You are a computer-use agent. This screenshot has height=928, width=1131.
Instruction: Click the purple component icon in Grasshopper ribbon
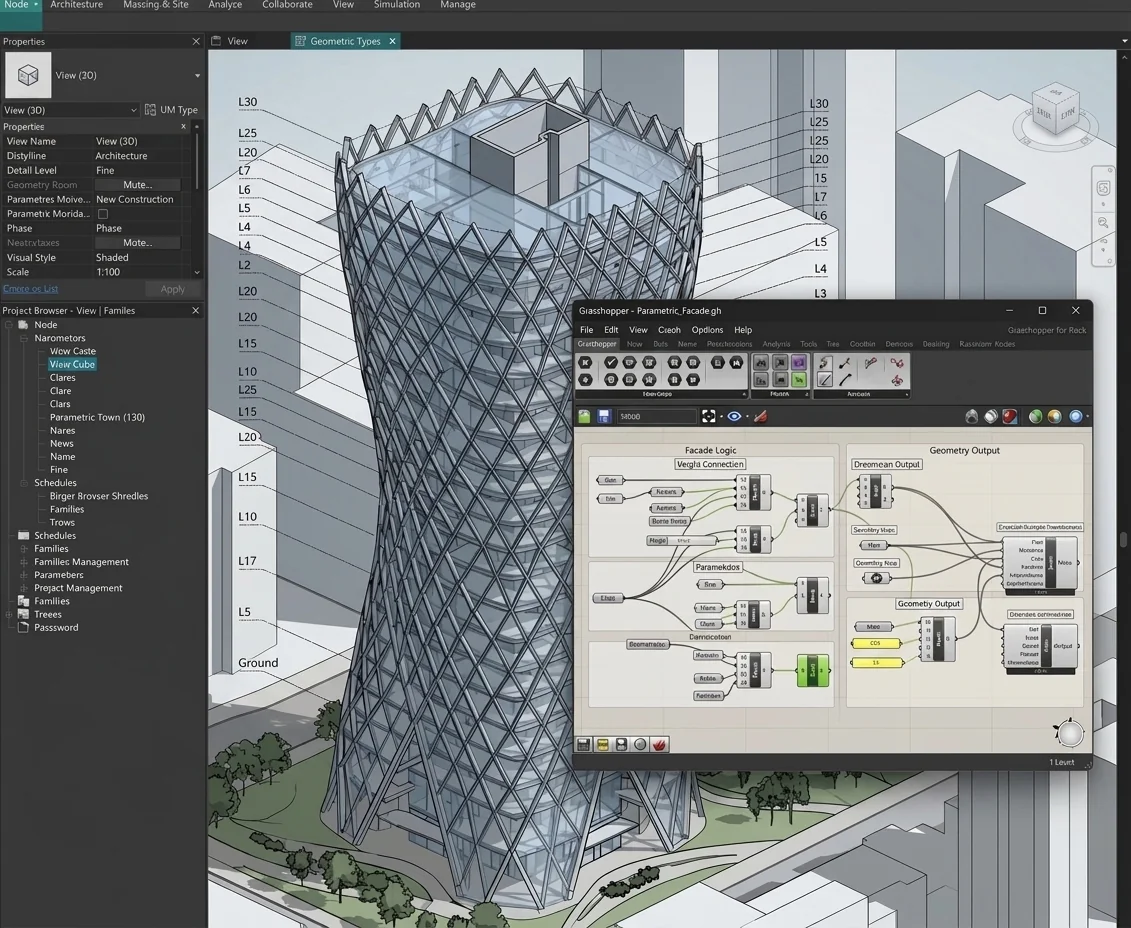pyautogui.click(x=798, y=362)
